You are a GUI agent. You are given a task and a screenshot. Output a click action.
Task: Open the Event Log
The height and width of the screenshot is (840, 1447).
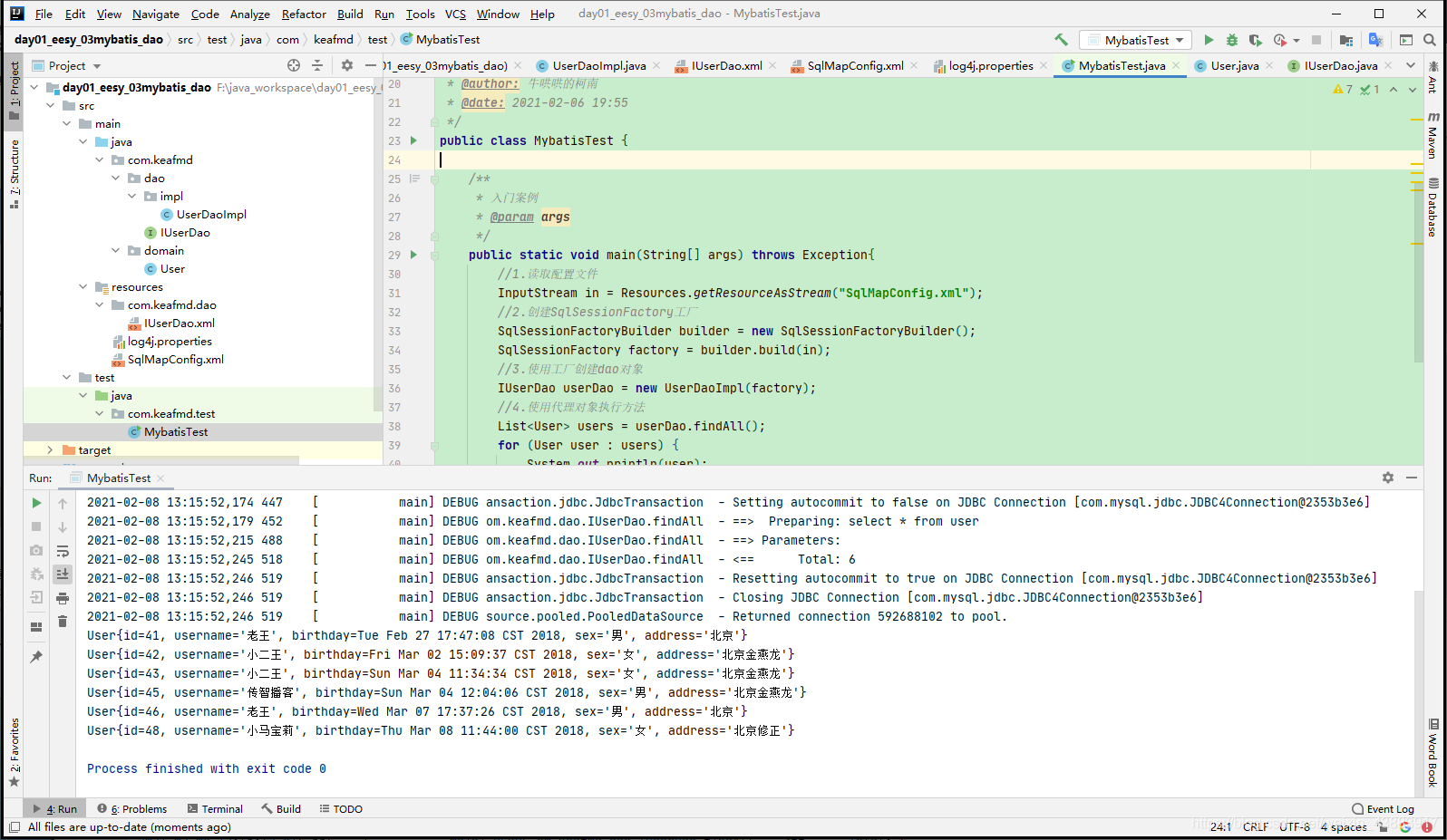pos(1383,808)
